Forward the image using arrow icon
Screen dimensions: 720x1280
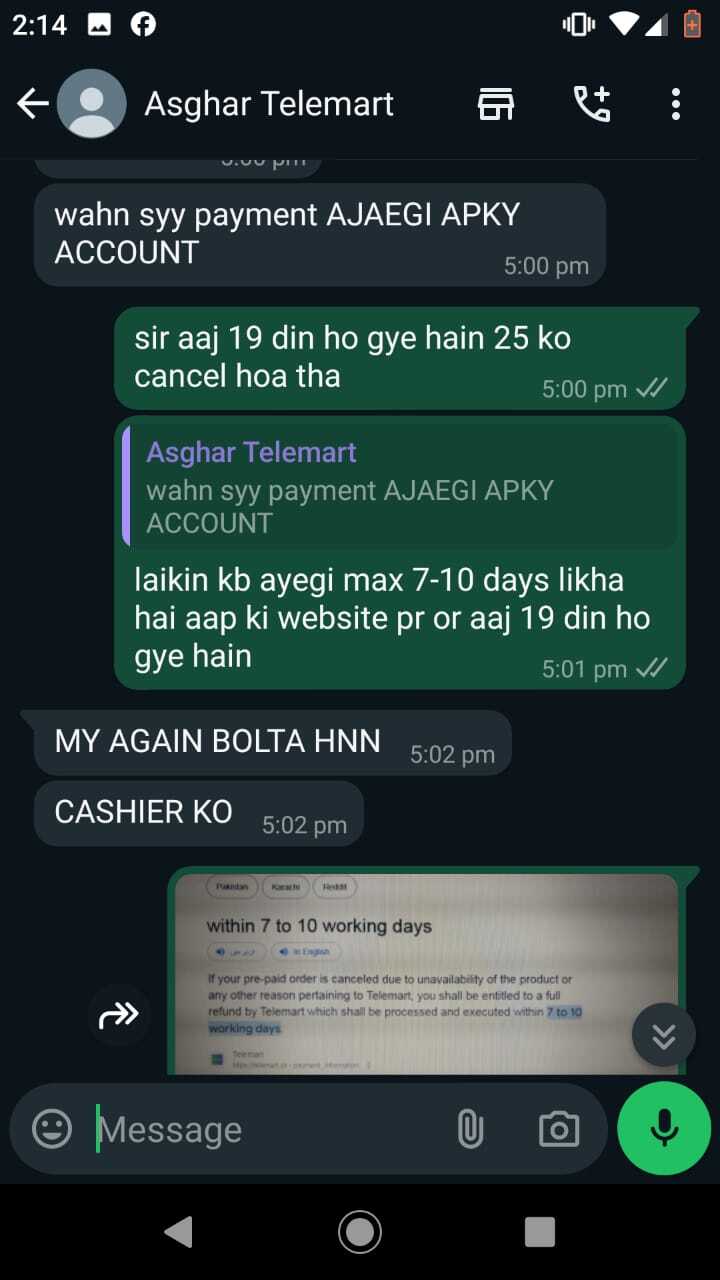point(119,1016)
